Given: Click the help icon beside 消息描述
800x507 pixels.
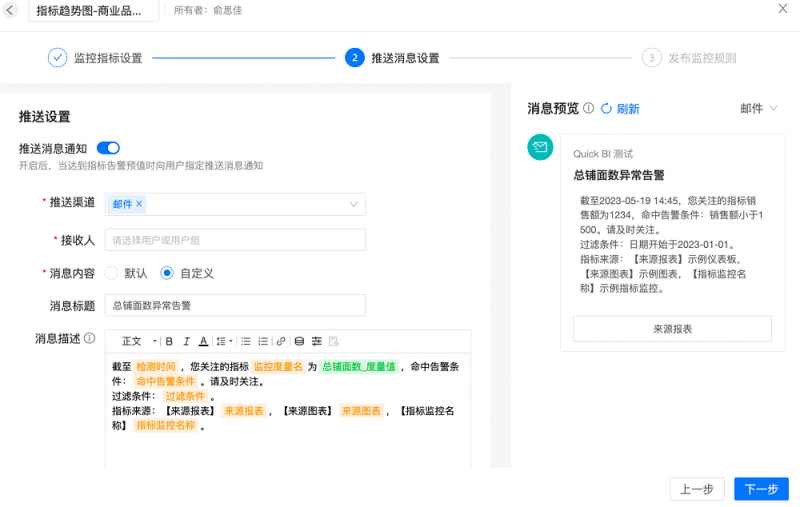Looking at the screenshot, I should click(89, 339).
